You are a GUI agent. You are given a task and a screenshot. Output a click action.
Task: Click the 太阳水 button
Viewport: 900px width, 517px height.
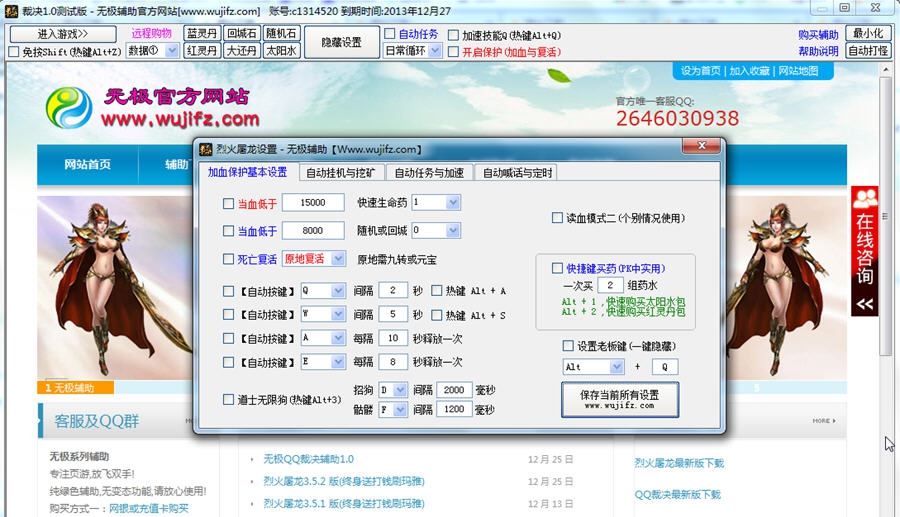[x=281, y=51]
